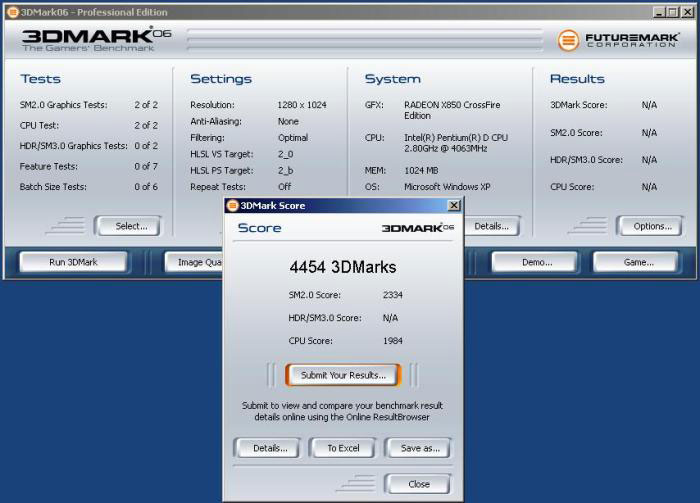
Task: Open the Select... tests button
Action: click(x=129, y=226)
